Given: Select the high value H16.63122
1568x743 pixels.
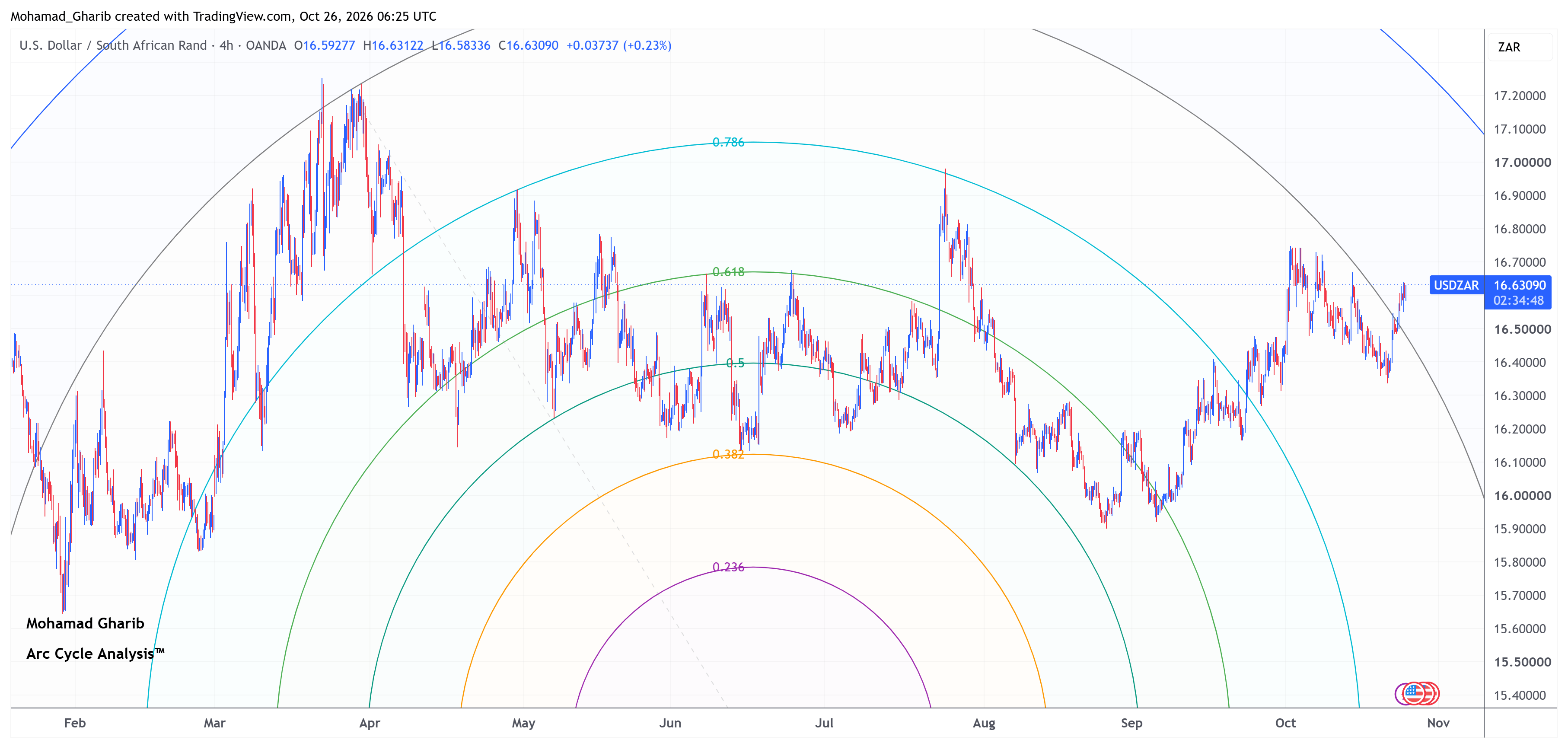Looking at the screenshot, I should tap(393, 46).
